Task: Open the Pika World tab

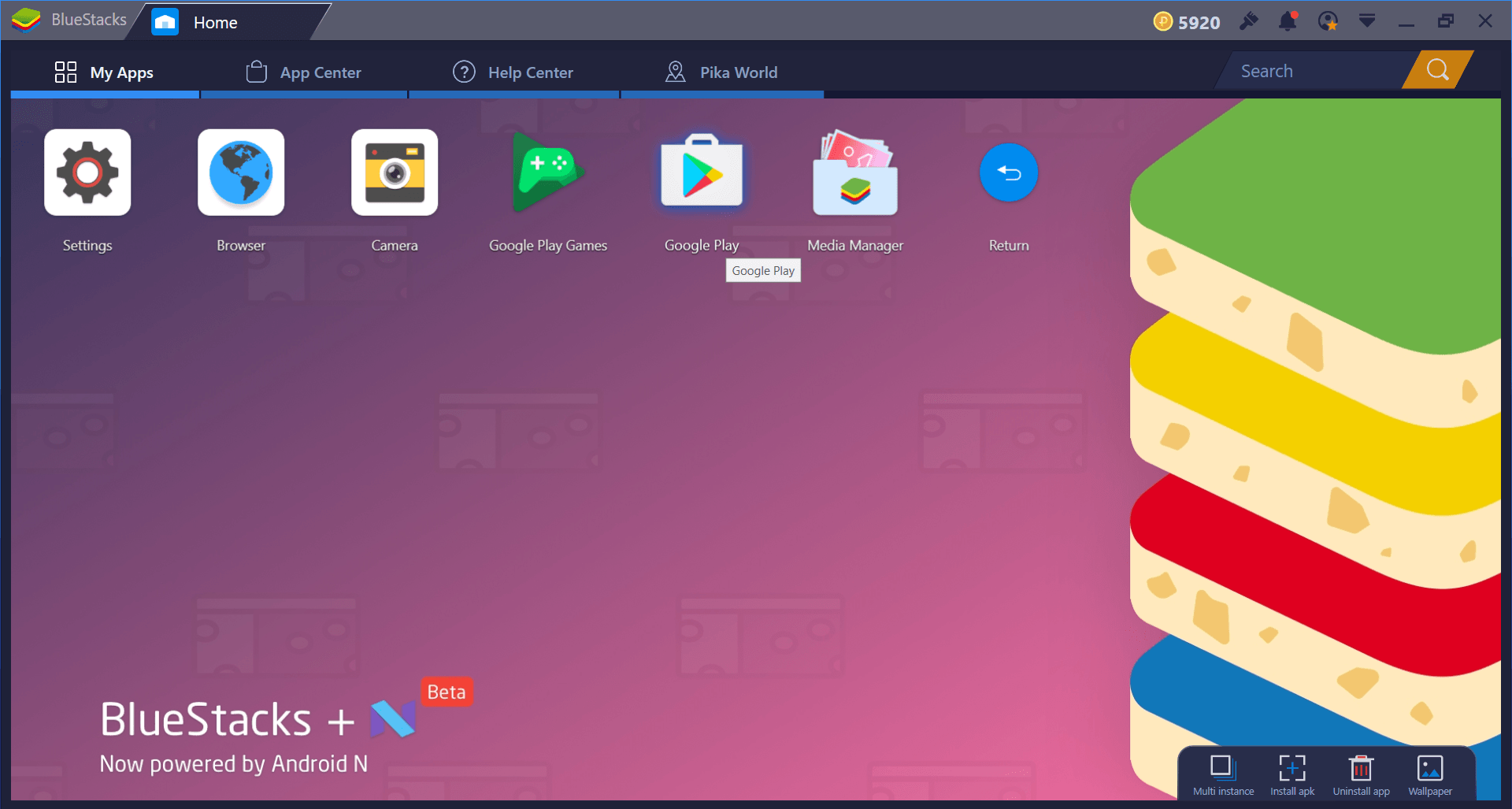Action: pyautogui.click(x=722, y=72)
